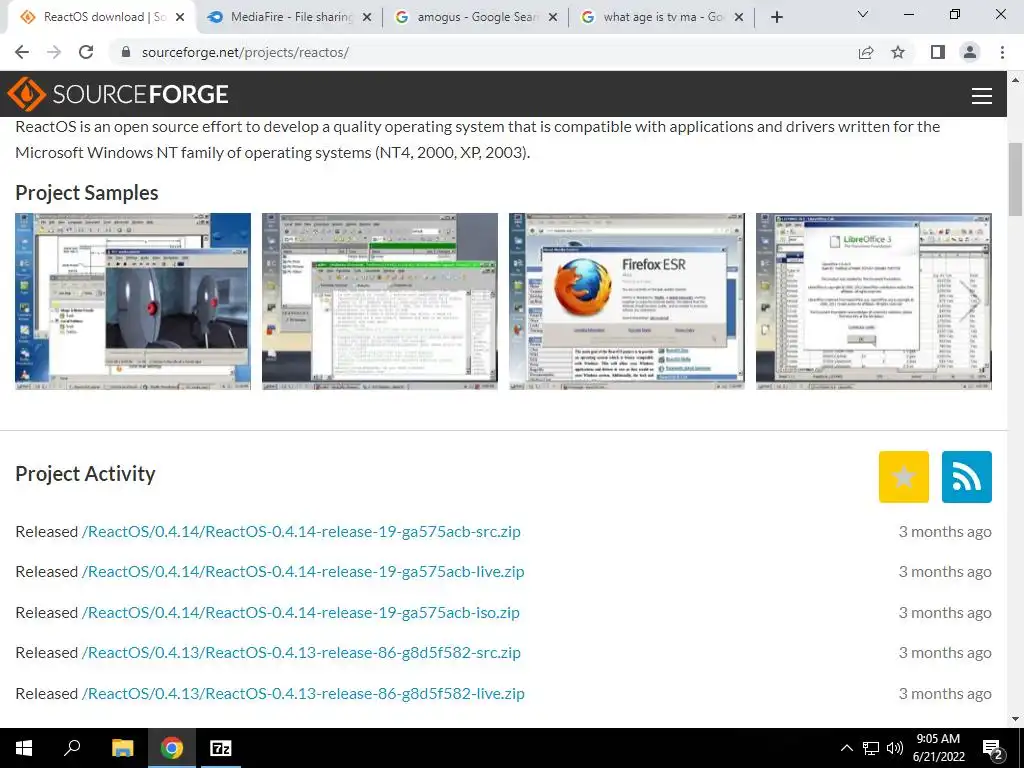Open the Firefox ESR sample screenshot
Viewport: 1024px width, 768px height.
pyautogui.click(x=626, y=302)
